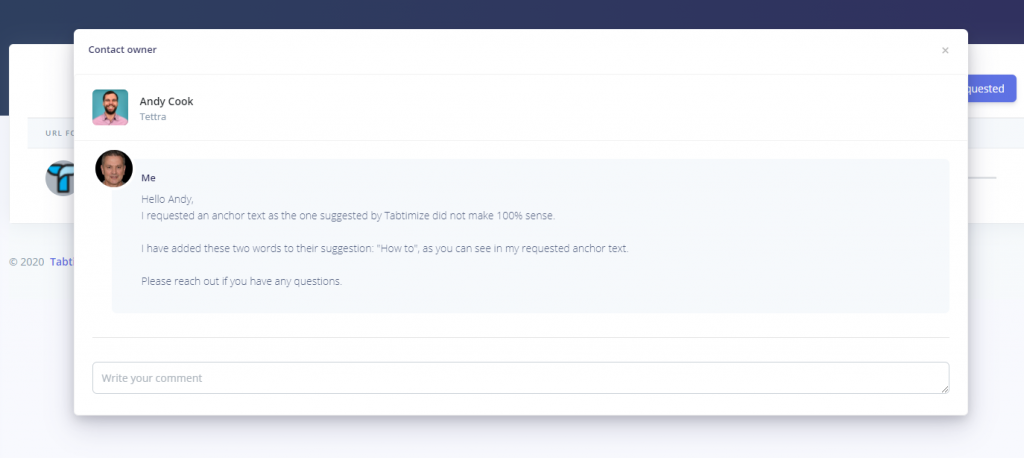1024x458 pixels.
Task: Grab the comment box resize handle
Action: pos(945,389)
